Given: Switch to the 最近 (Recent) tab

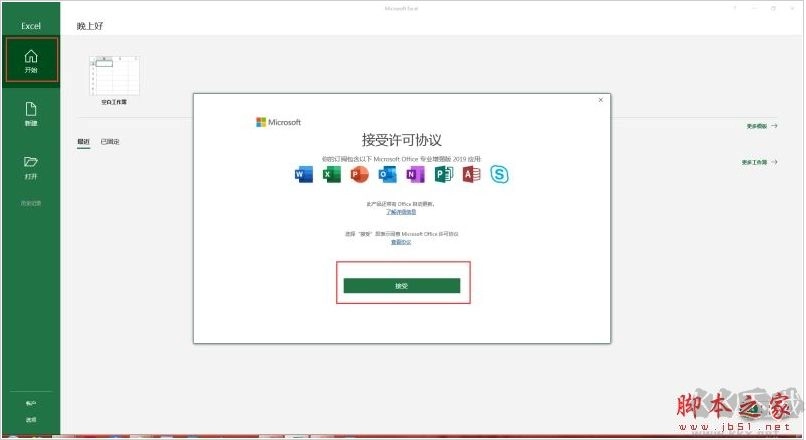Looking at the screenshot, I should [x=84, y=142].
